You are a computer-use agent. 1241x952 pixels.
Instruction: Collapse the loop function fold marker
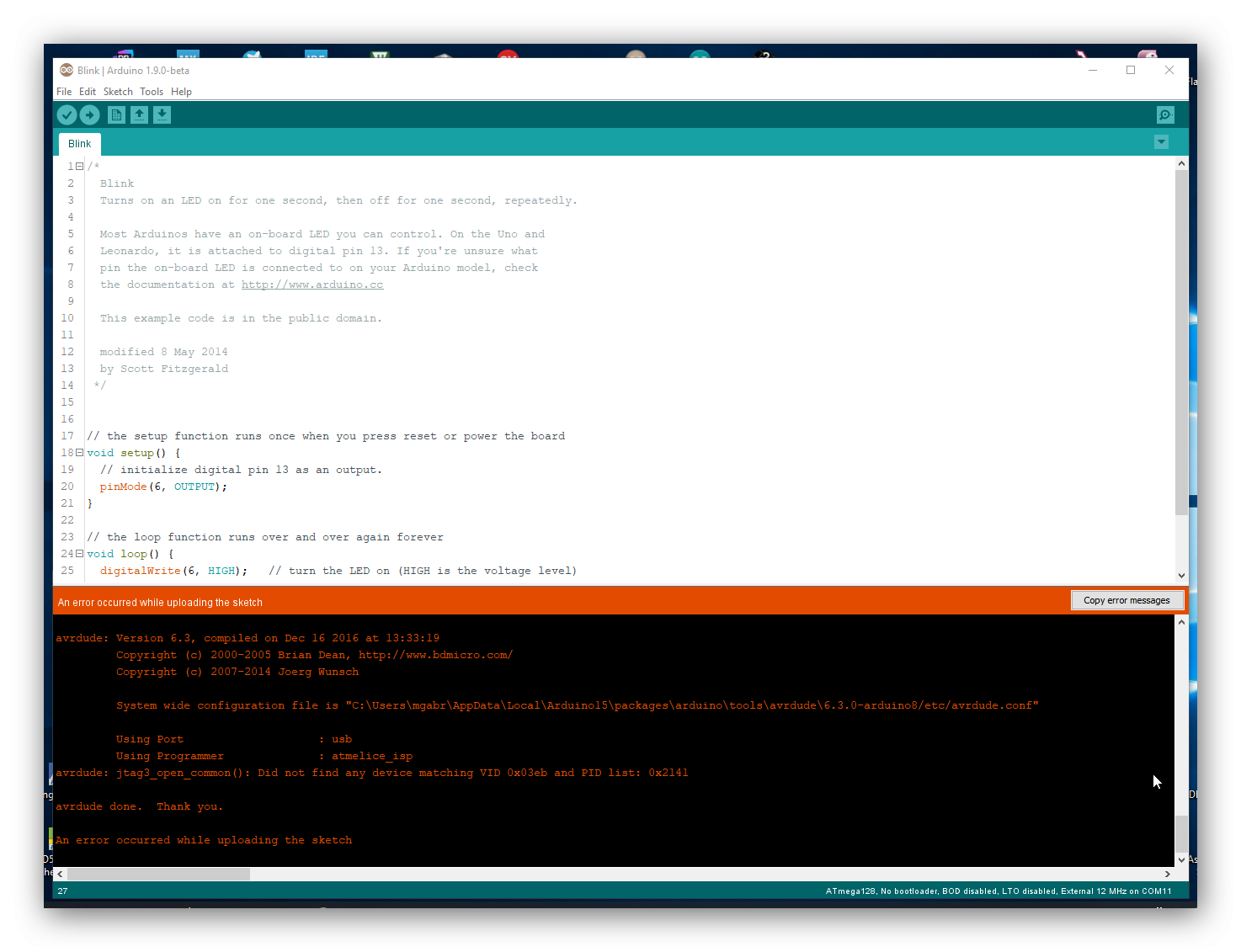click(x=80, y=554)
